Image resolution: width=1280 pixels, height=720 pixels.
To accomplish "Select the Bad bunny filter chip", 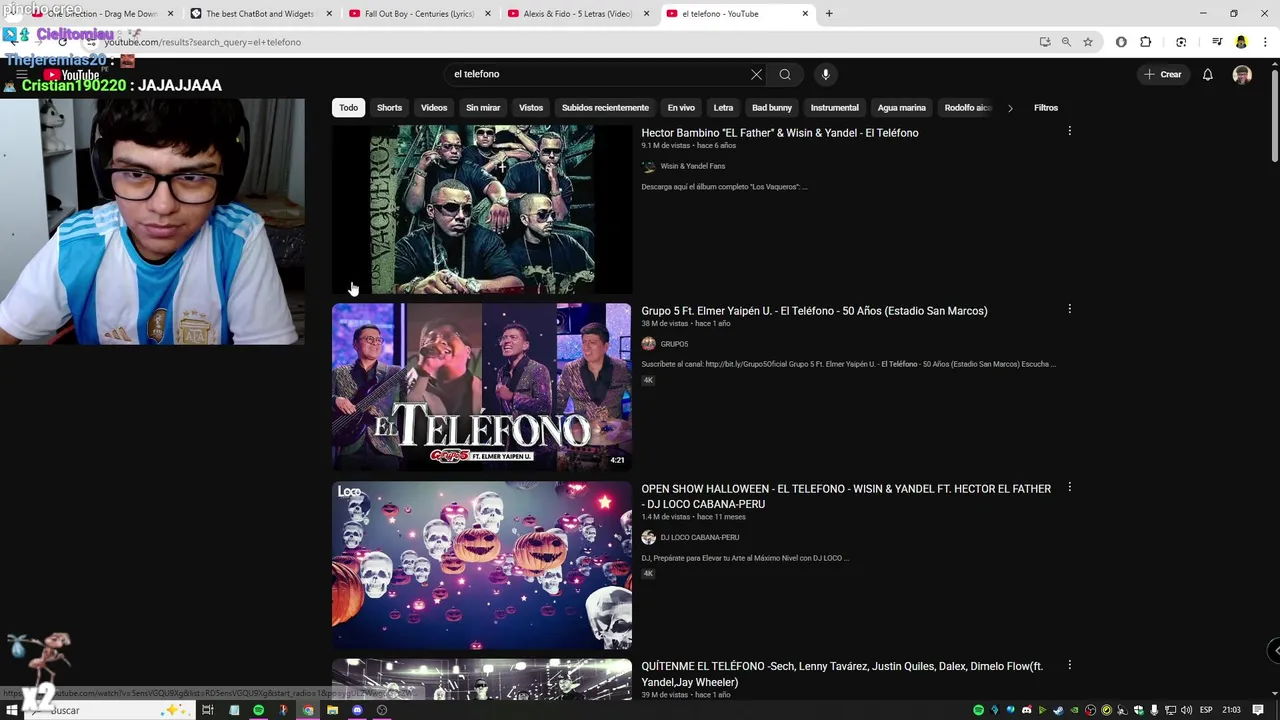I will (x=772, y=108).
